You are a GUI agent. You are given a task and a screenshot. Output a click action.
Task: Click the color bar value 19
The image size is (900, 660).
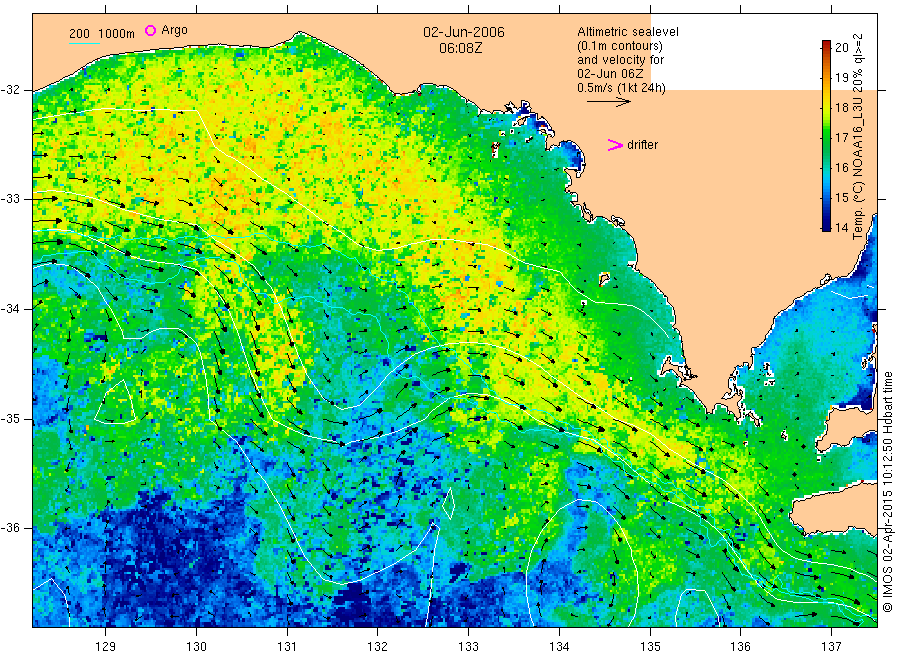coord(841,77)
